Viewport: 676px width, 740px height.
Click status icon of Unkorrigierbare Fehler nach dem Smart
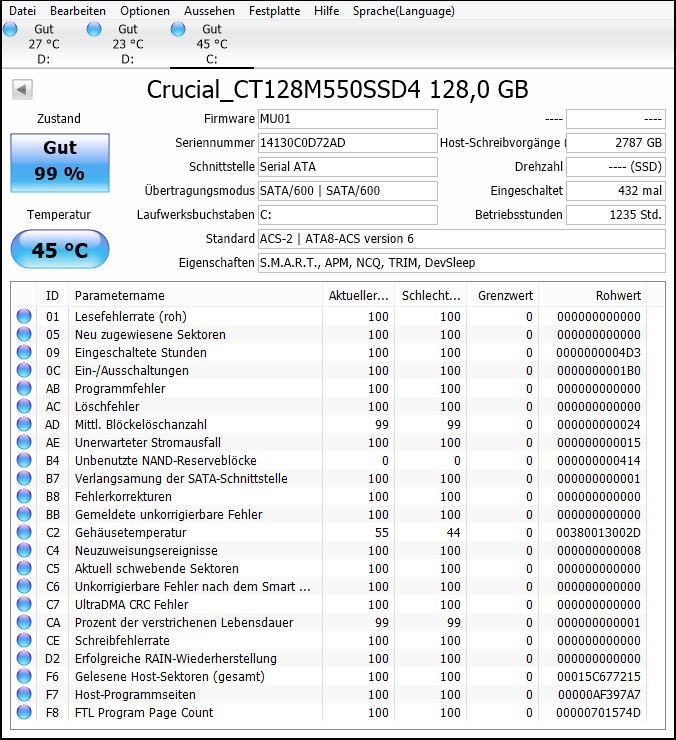tap(24, 586)
